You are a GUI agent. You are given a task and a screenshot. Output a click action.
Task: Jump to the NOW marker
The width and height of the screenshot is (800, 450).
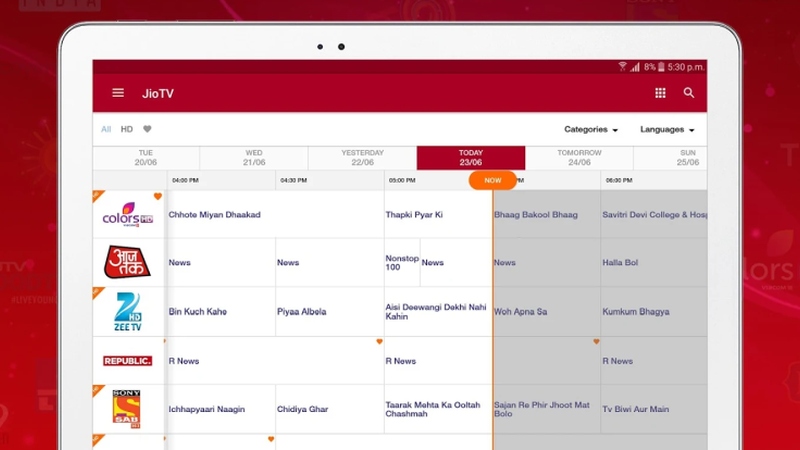pyautogui.click(x=492, y=180)
